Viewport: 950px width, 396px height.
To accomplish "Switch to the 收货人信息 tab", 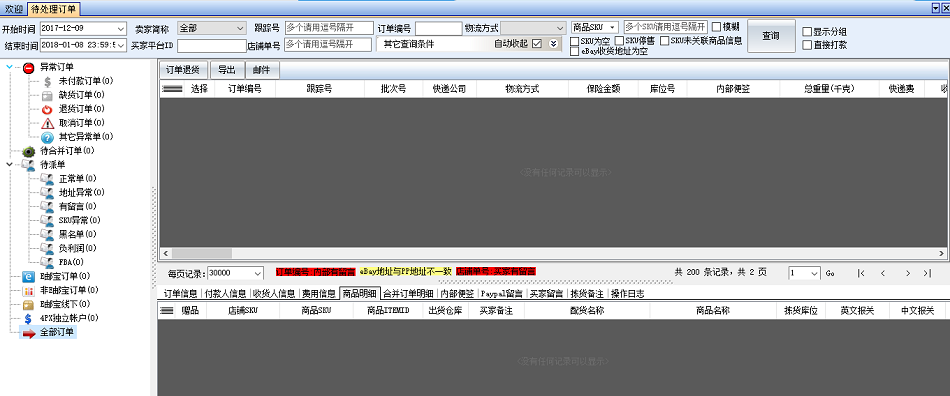I will (274, 294).
